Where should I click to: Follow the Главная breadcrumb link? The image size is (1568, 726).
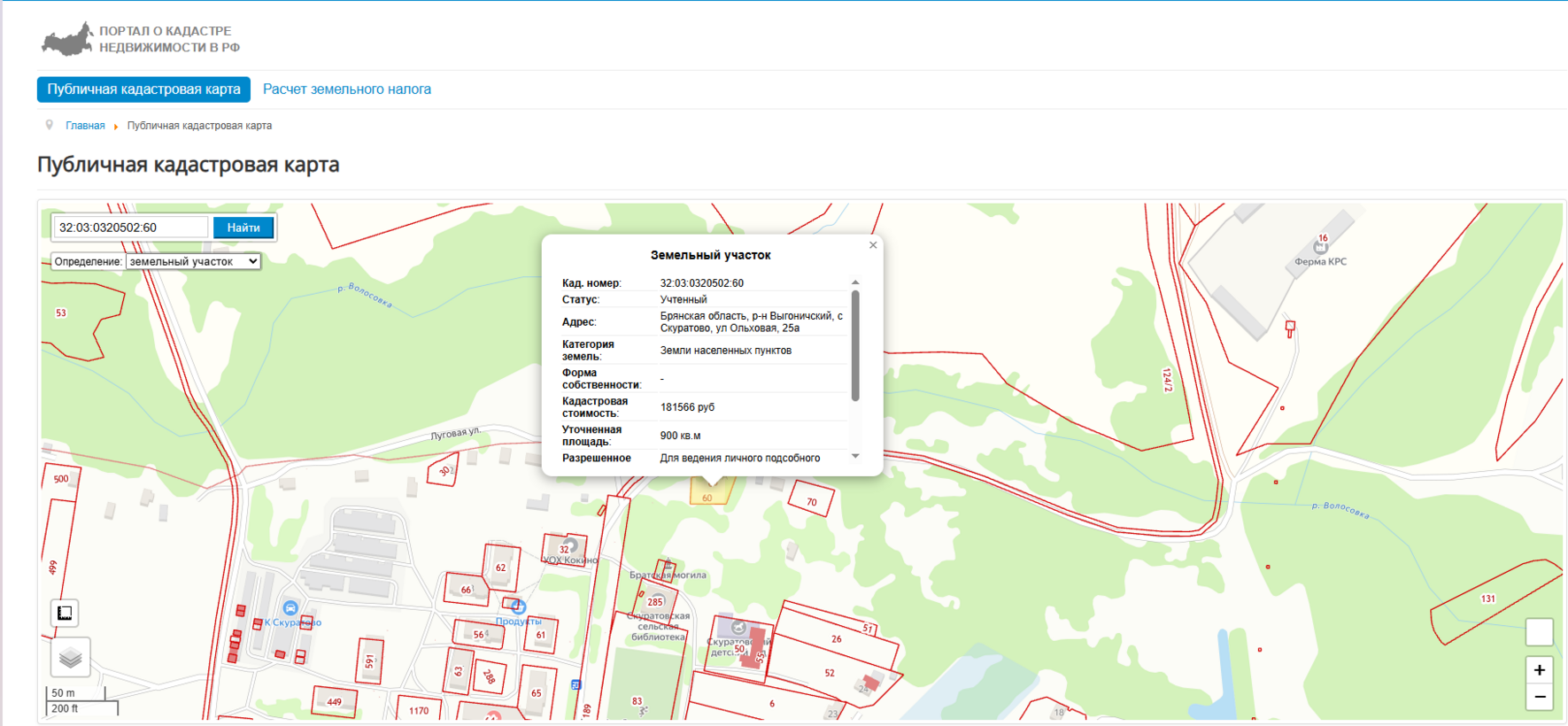pyautogui.click(x=85, y=126)
